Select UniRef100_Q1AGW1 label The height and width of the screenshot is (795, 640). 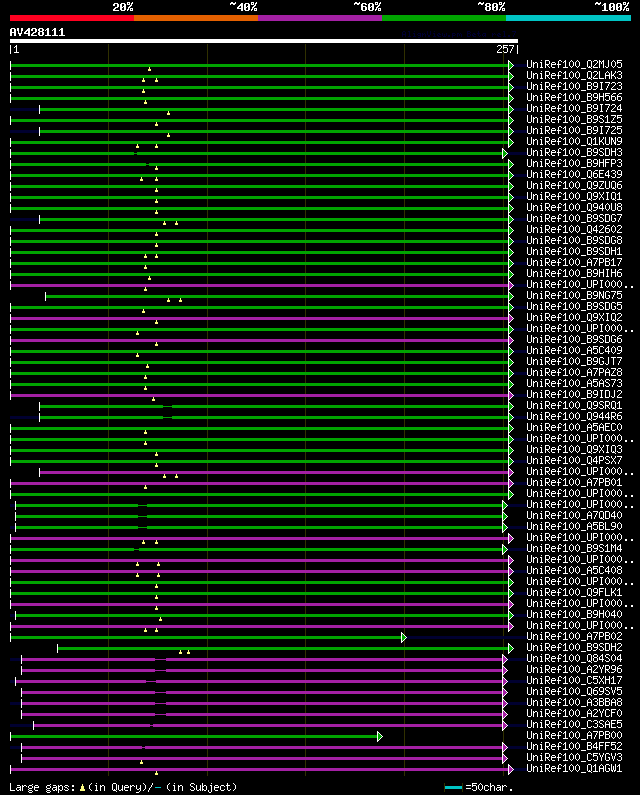pos(574,769)
